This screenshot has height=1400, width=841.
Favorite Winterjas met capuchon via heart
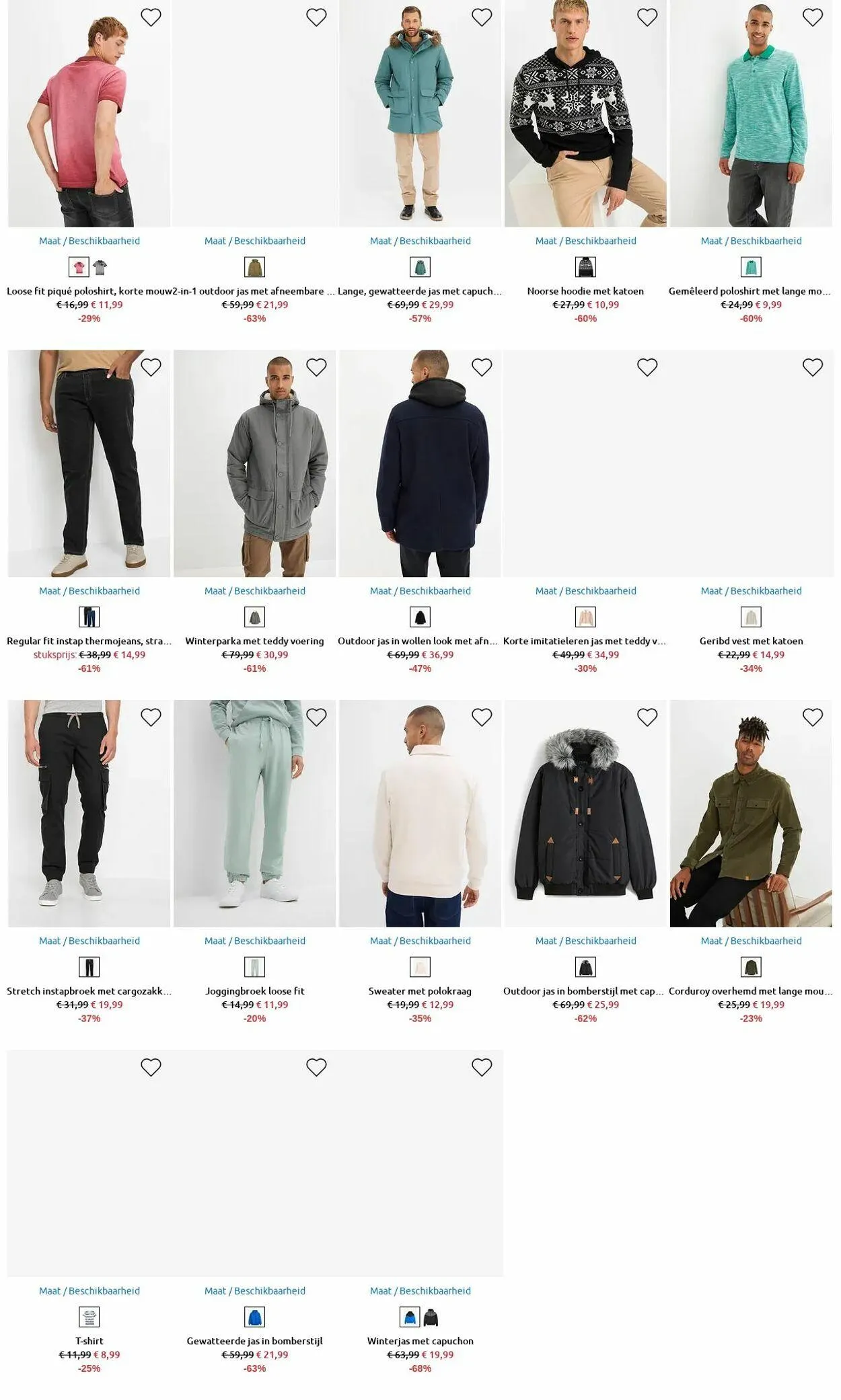[482, 1067]
